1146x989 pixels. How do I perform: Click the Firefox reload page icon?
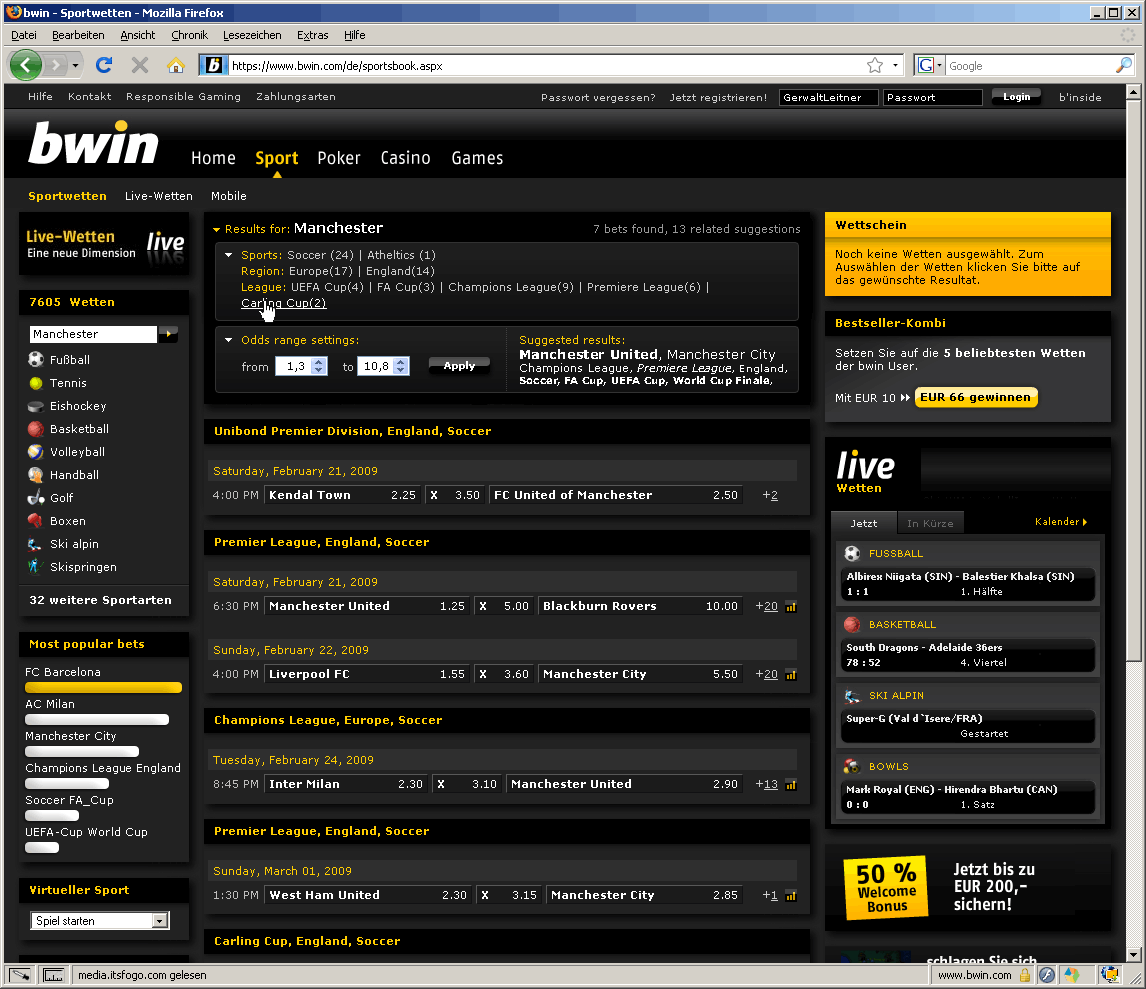click(104, 65)
